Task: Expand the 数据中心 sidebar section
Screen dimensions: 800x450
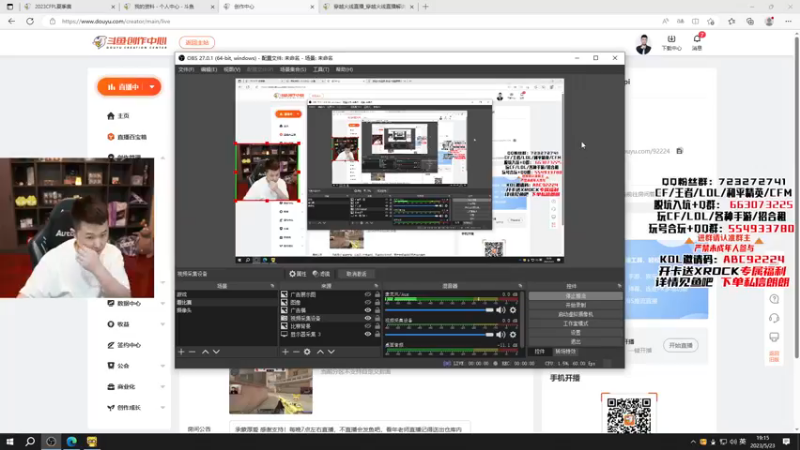Action: coord(163,304)
